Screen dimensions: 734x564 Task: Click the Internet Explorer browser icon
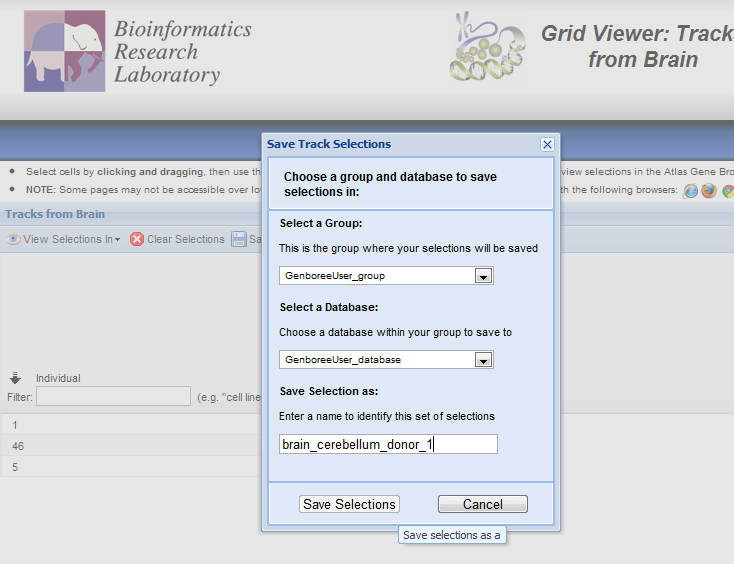690,190
